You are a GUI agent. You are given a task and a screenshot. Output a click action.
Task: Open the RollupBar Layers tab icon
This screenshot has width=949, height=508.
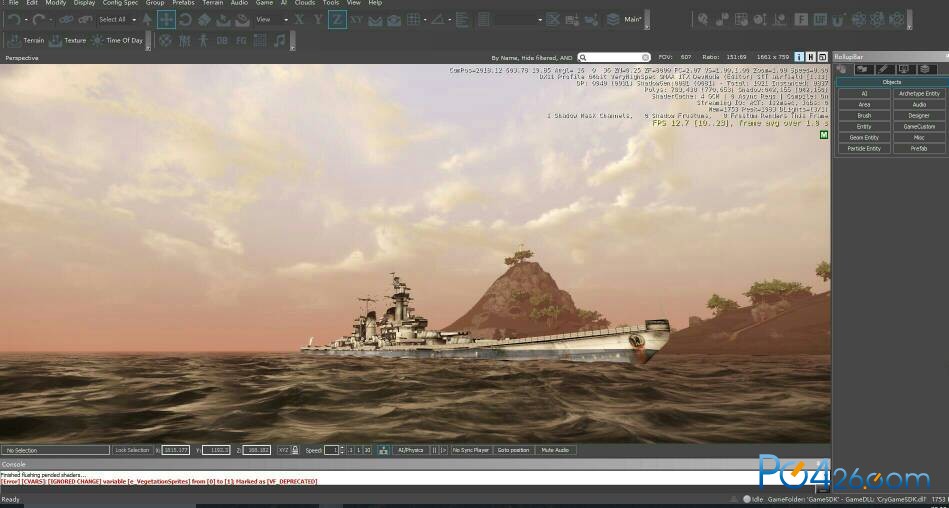[x=924, y=70]
